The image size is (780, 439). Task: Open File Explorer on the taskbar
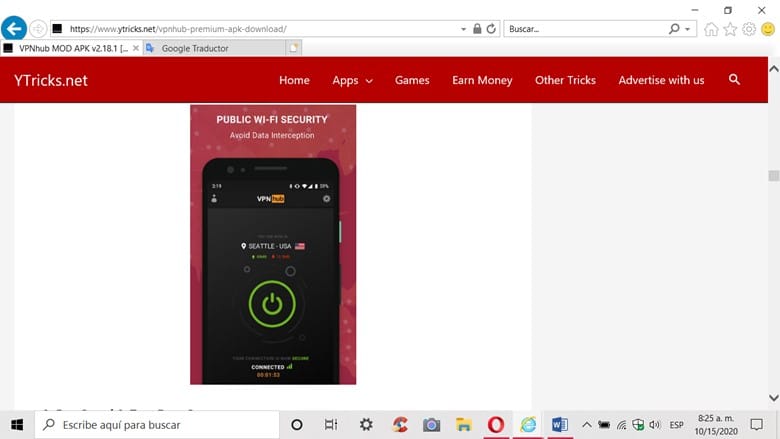pos(464,425)
